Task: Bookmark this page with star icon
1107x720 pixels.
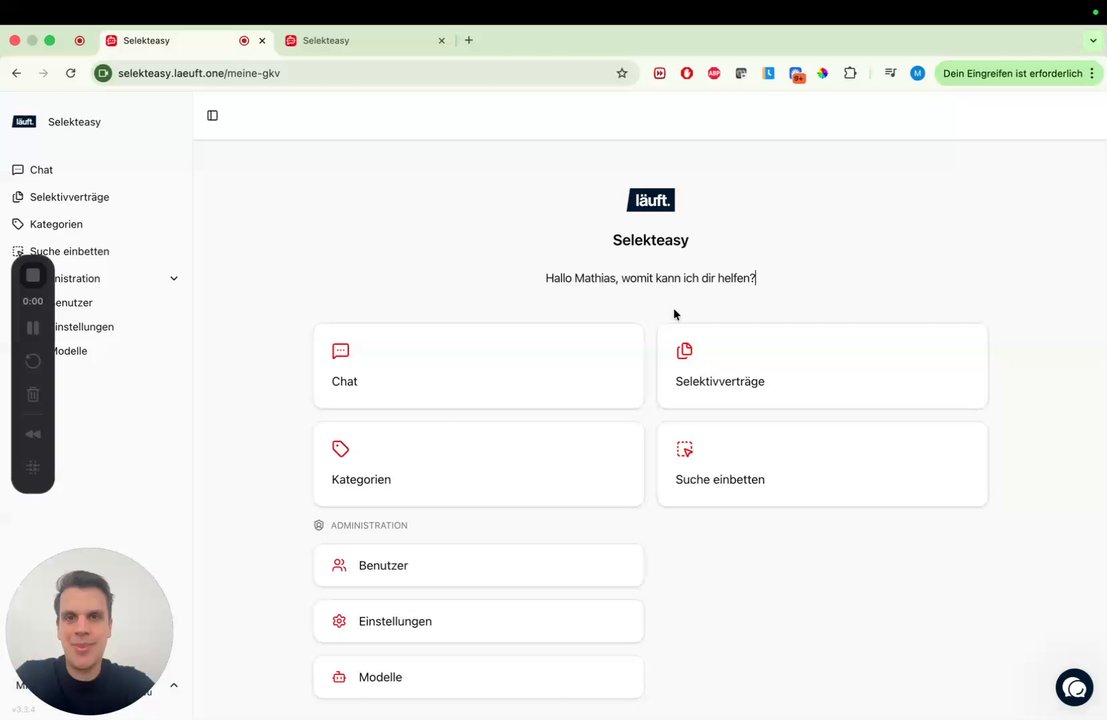Action: pyautogui.click(x=622, y=73)
